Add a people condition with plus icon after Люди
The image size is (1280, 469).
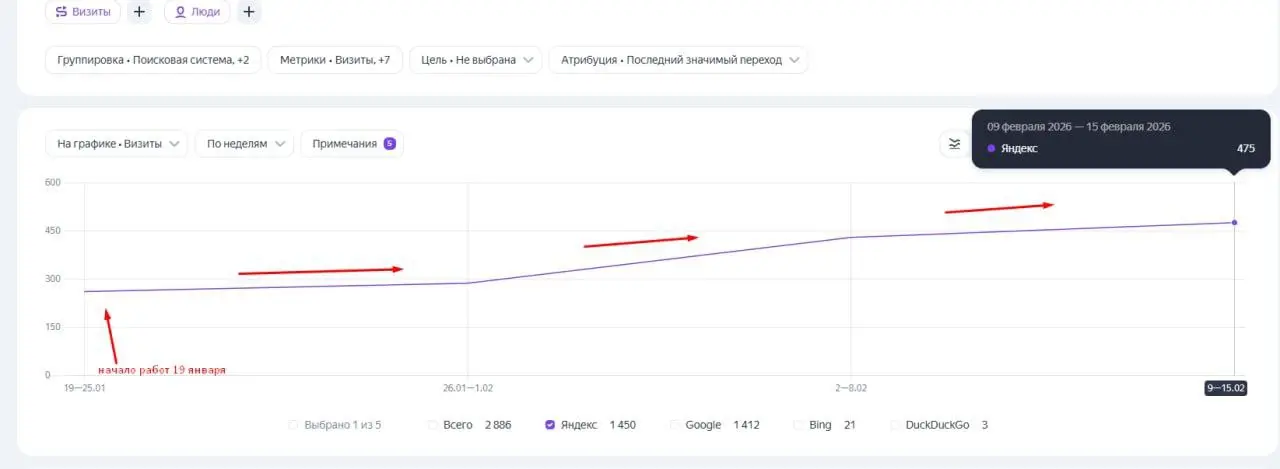tap(249, 12)
